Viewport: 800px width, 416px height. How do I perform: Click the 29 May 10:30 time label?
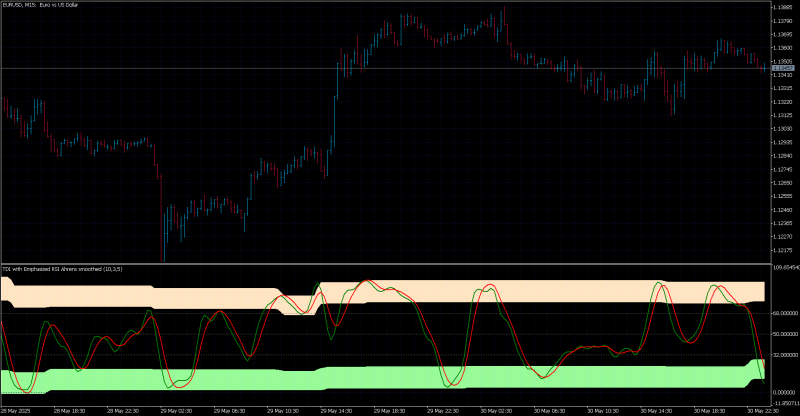(x=283, y=411)
